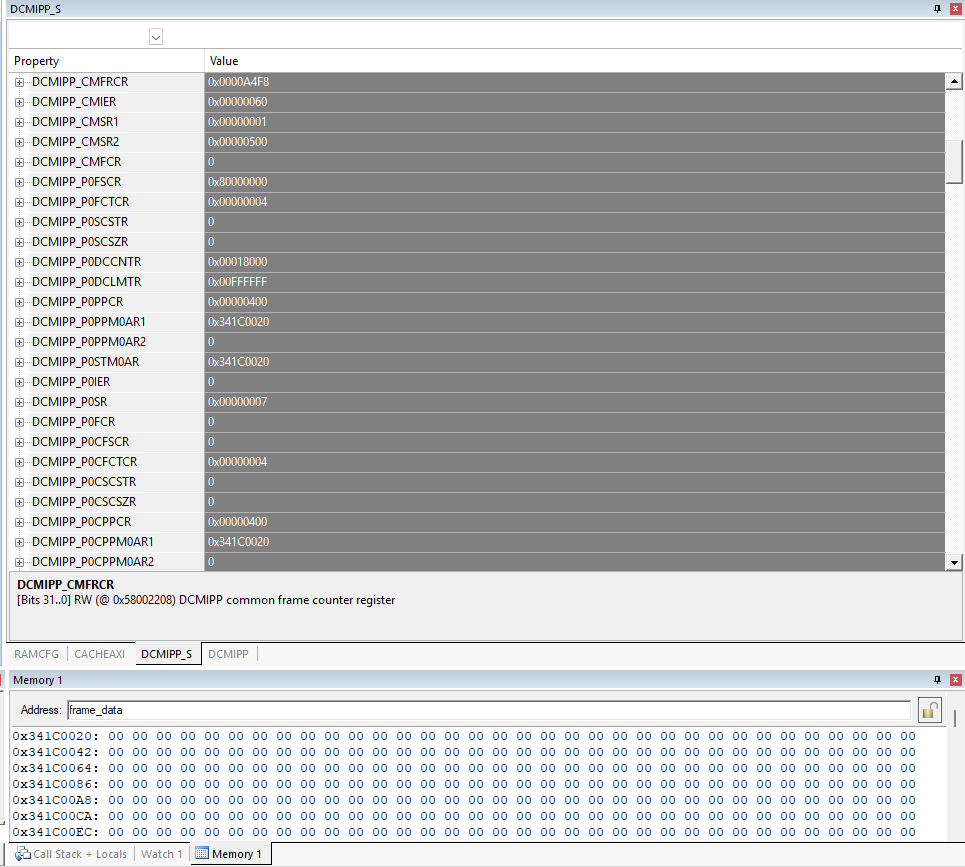
Task: Click memory row address 0x341C0042
Action: point(55,753)
